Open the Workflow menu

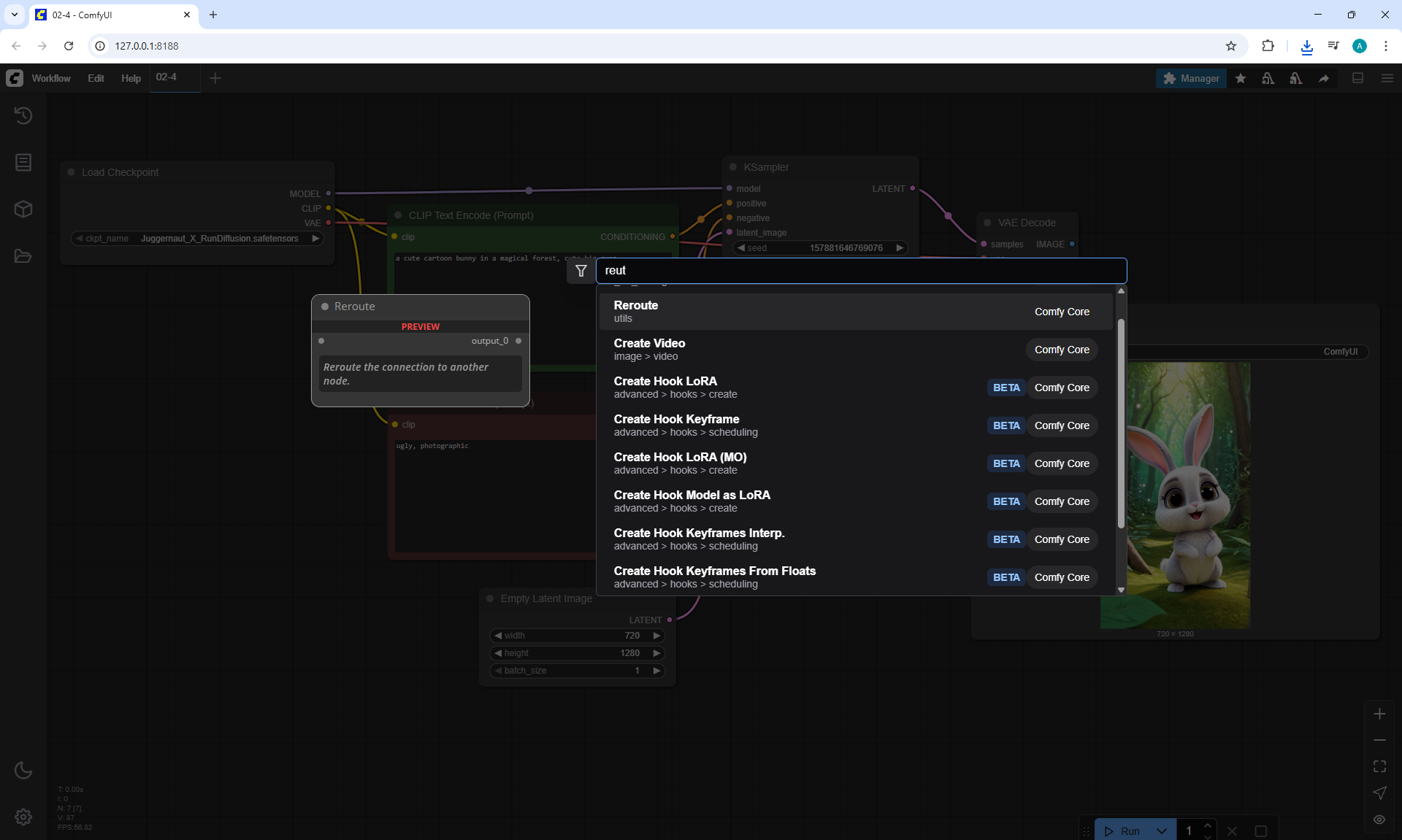pyautogui.click(x=51, y=78)
